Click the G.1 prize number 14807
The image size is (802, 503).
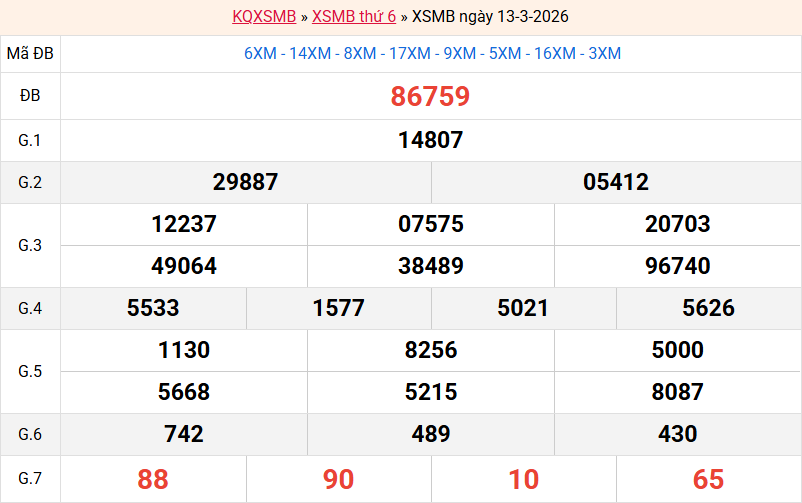430,140
